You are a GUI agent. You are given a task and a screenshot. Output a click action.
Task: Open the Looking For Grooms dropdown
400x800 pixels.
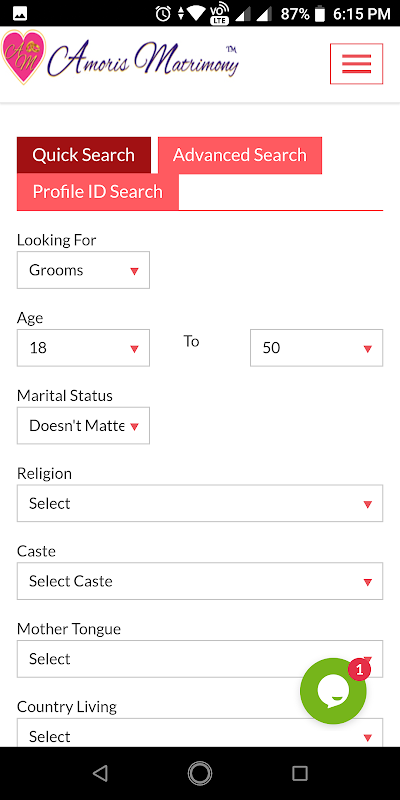pos(83,270)
